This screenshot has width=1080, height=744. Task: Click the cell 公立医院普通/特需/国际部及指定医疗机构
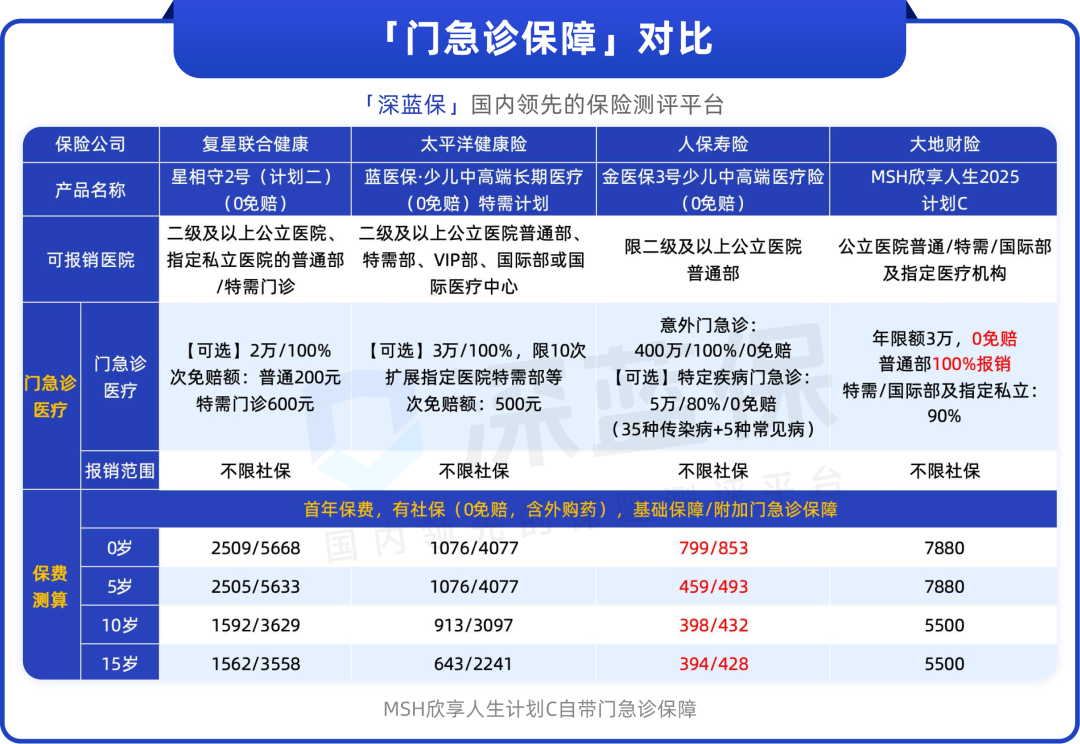944,260
